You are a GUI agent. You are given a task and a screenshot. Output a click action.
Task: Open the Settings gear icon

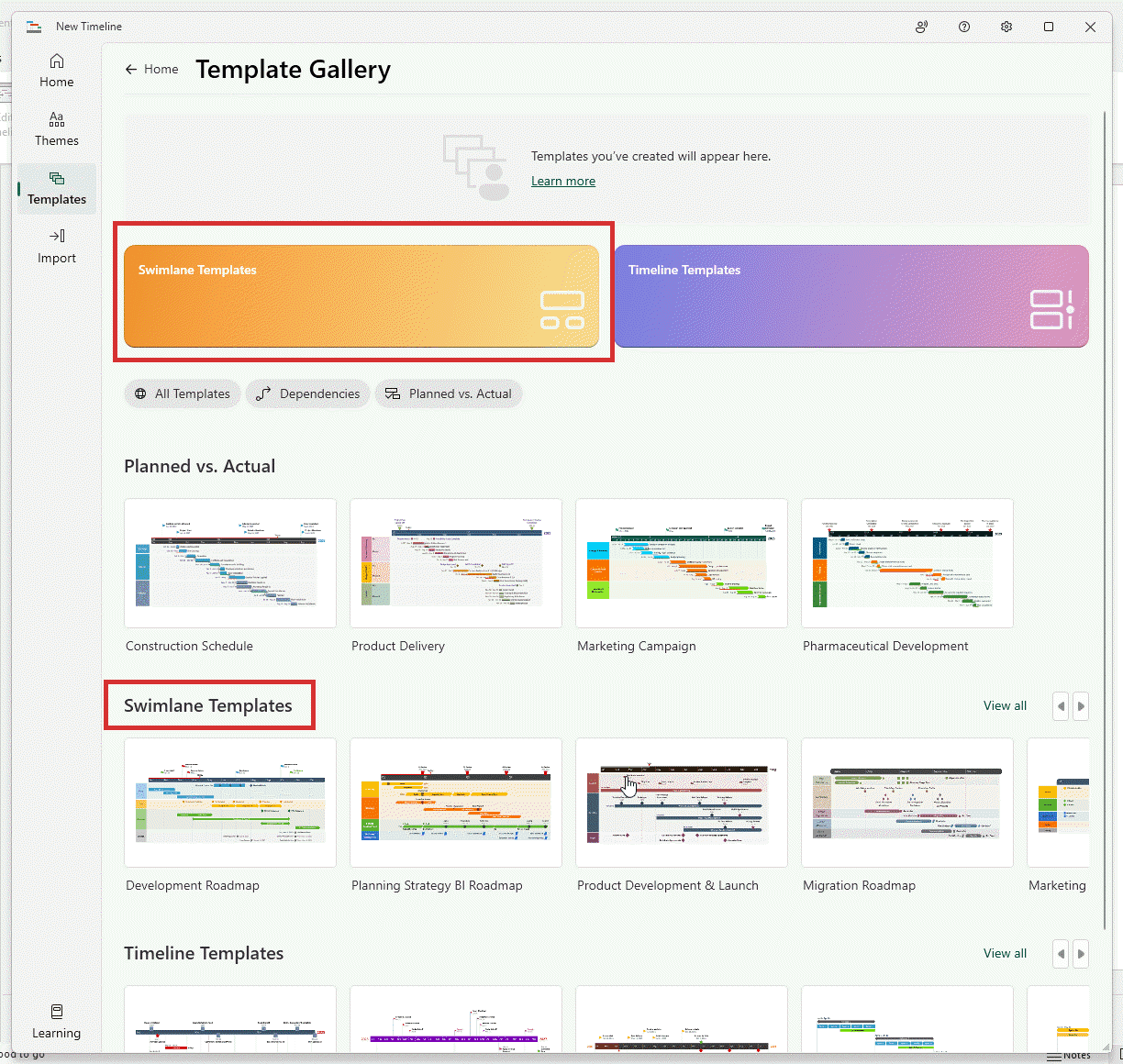click(1006, 27)
